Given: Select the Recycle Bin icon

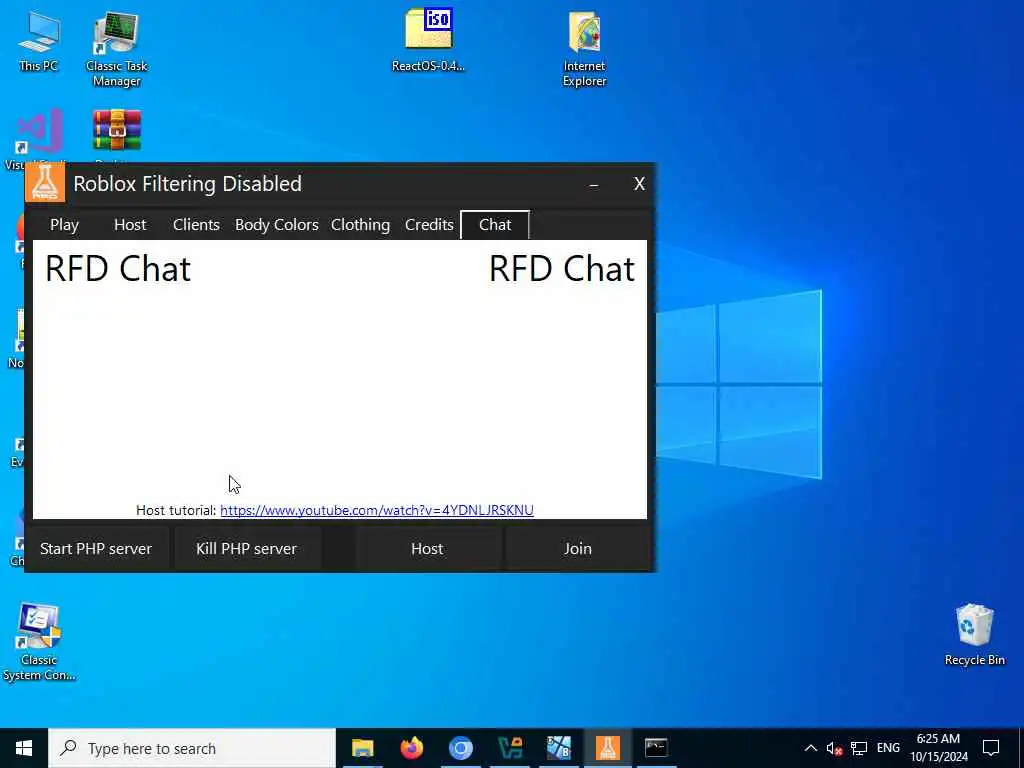Looking at the screenshot, I should [974, 634].
